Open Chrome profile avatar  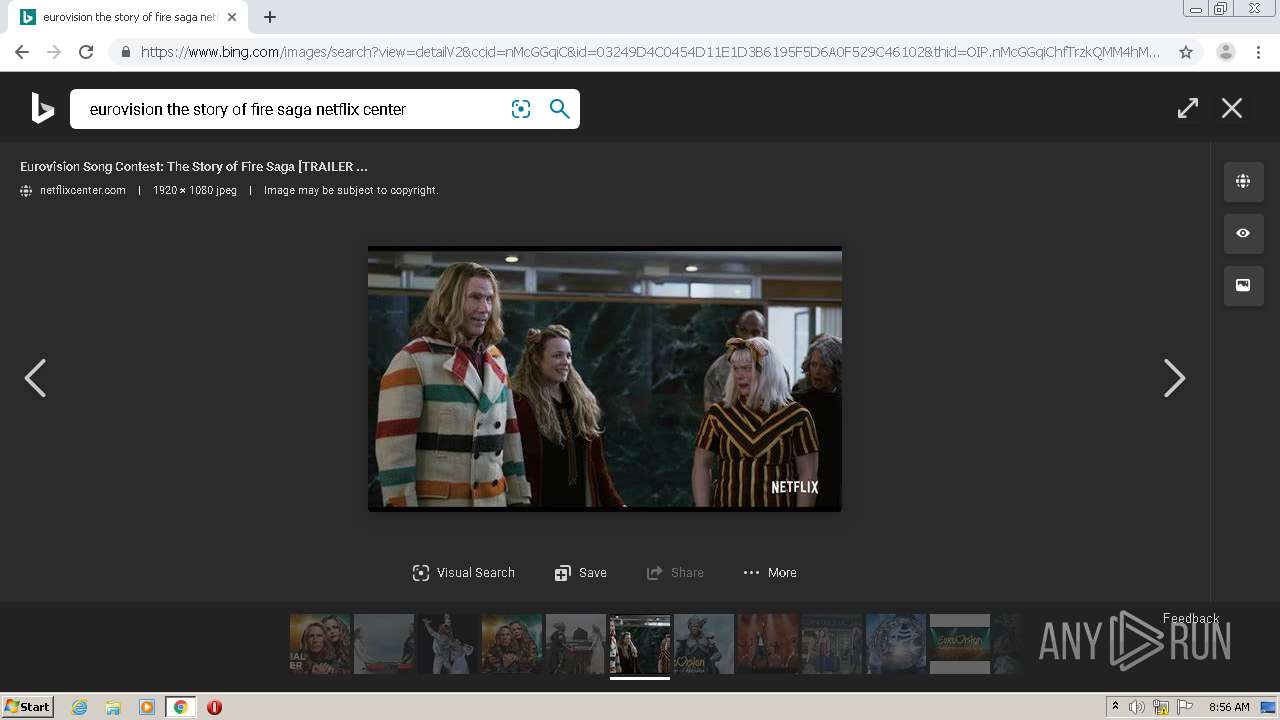tap(1226, 52)
